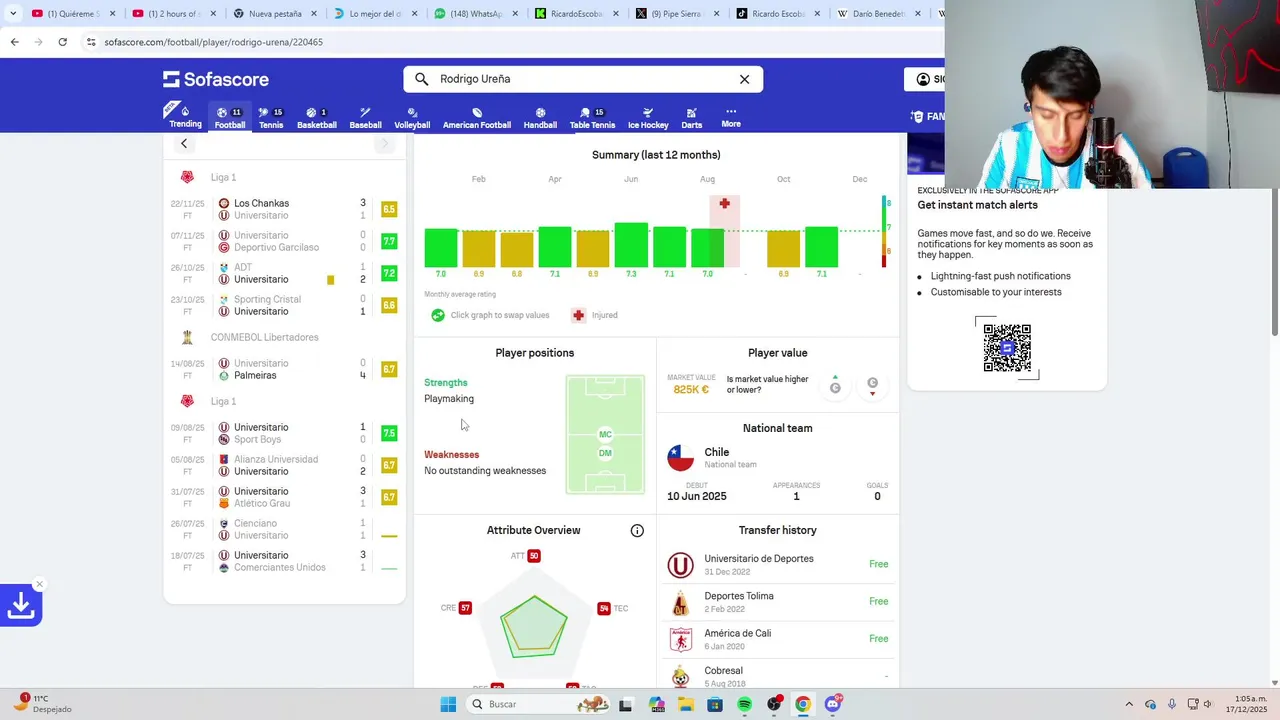Click the CRE 57 attribute badge
The height and width of the screenshot is (720, 1280).
coord(465,608)
